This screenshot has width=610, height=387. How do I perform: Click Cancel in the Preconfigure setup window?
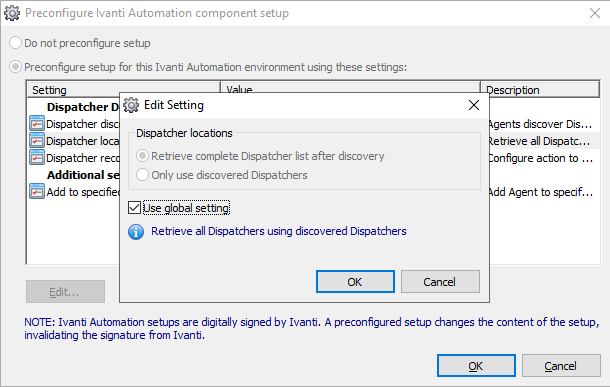pyautogui.click(x=561, y=366)
